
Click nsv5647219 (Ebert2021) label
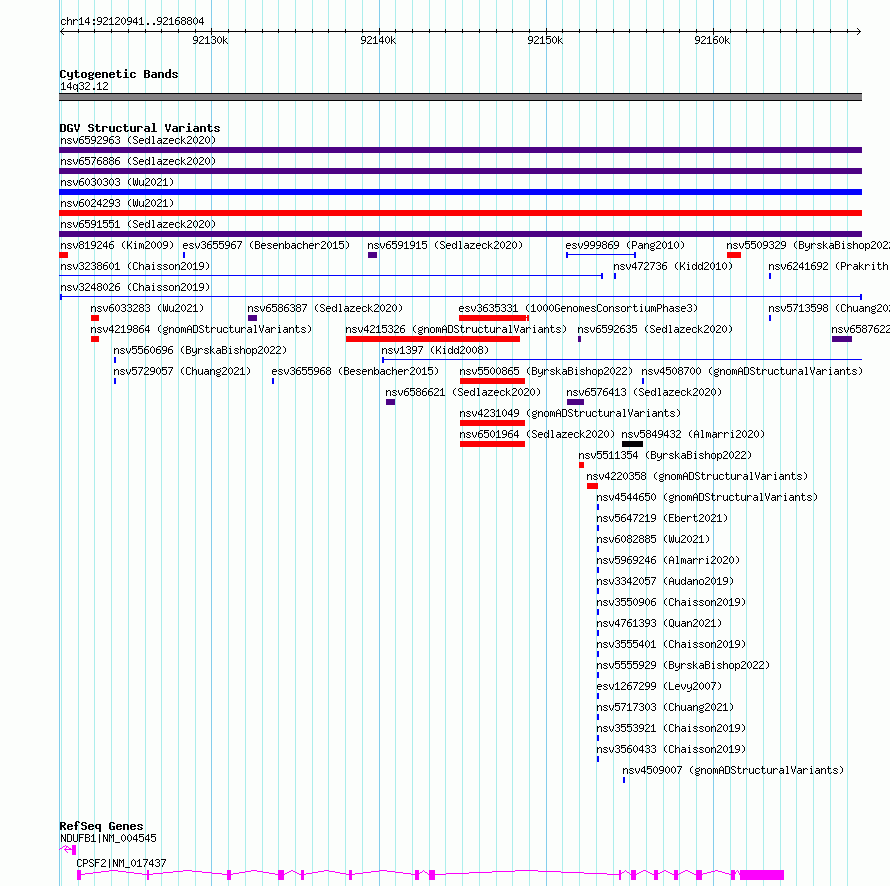tap(662, 518)
